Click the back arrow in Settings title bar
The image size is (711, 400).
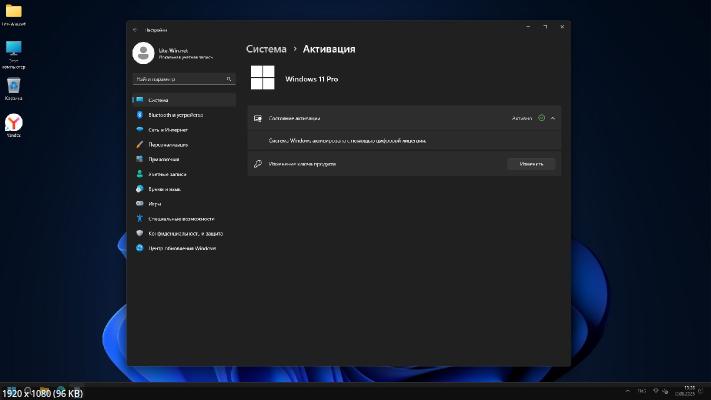(x=135, y=29)
